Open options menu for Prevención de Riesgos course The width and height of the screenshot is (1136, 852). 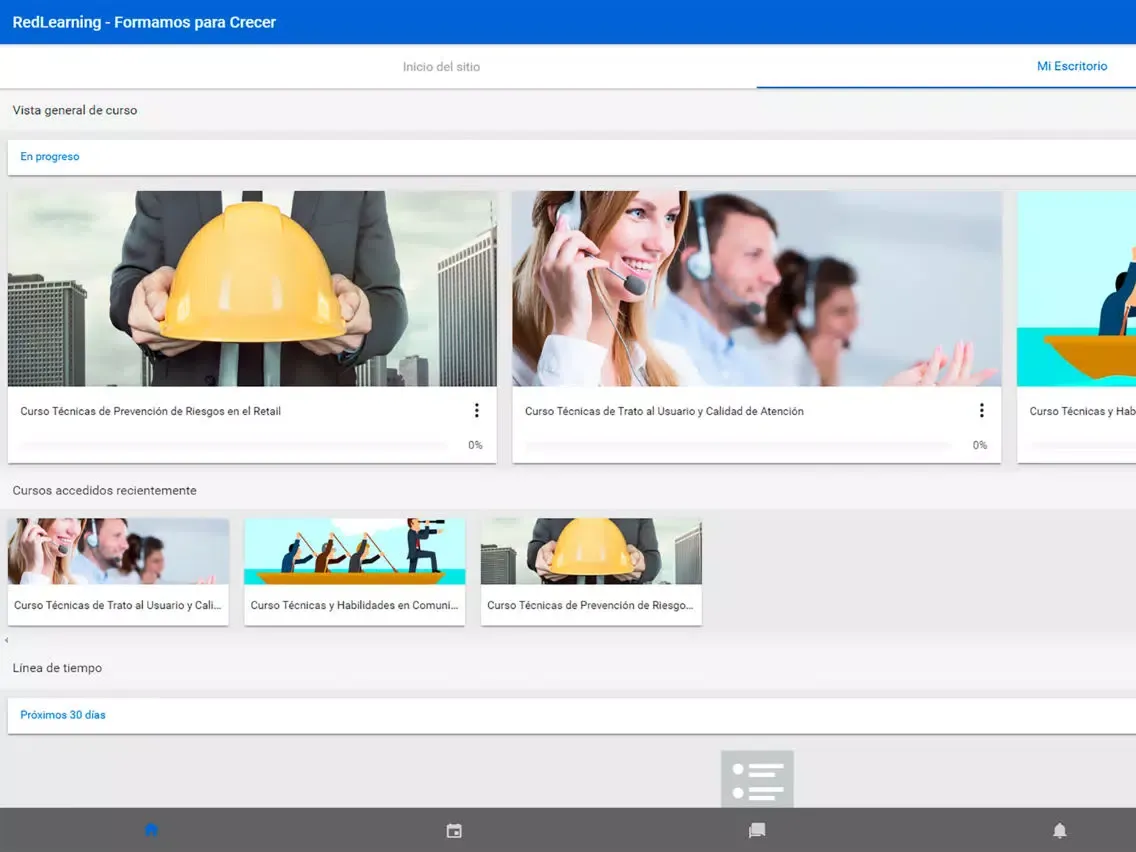pyautogui.click(x=476, y=411)
